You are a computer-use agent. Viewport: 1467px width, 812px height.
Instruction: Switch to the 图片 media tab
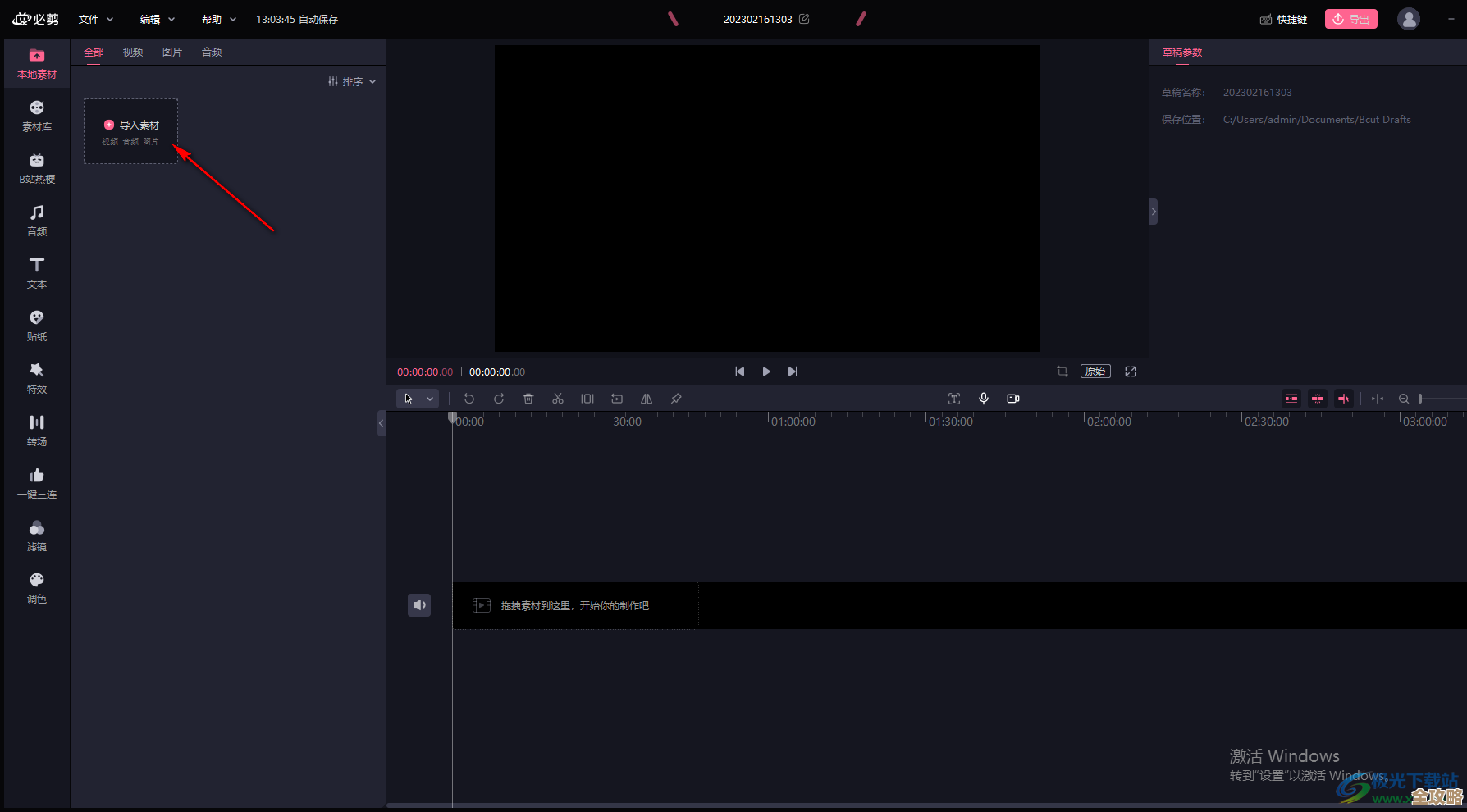coord(172,52)
